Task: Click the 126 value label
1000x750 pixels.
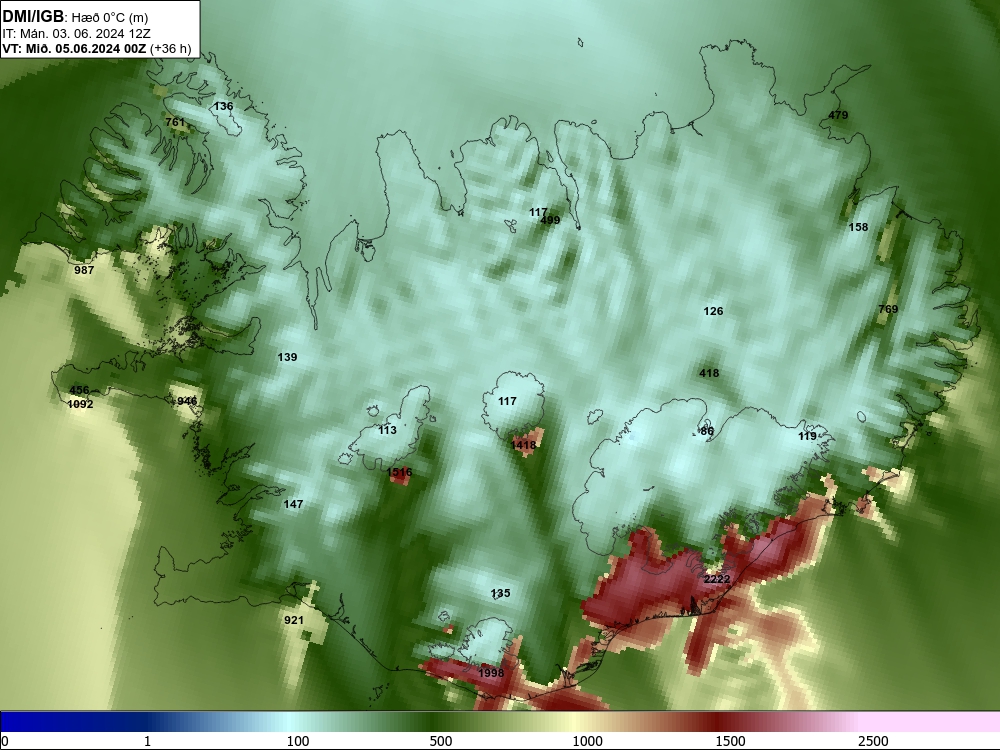Action: click(x=713, y=311)
